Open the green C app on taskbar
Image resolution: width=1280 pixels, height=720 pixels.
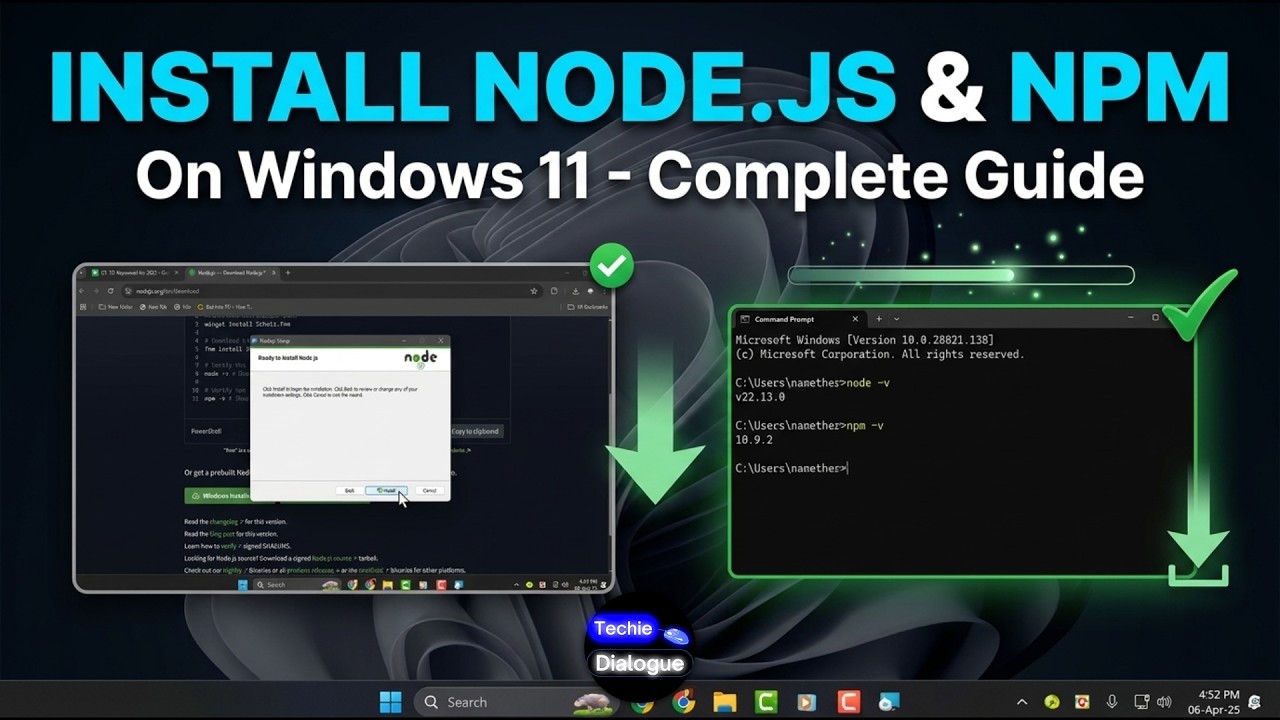tap(767, 702)
